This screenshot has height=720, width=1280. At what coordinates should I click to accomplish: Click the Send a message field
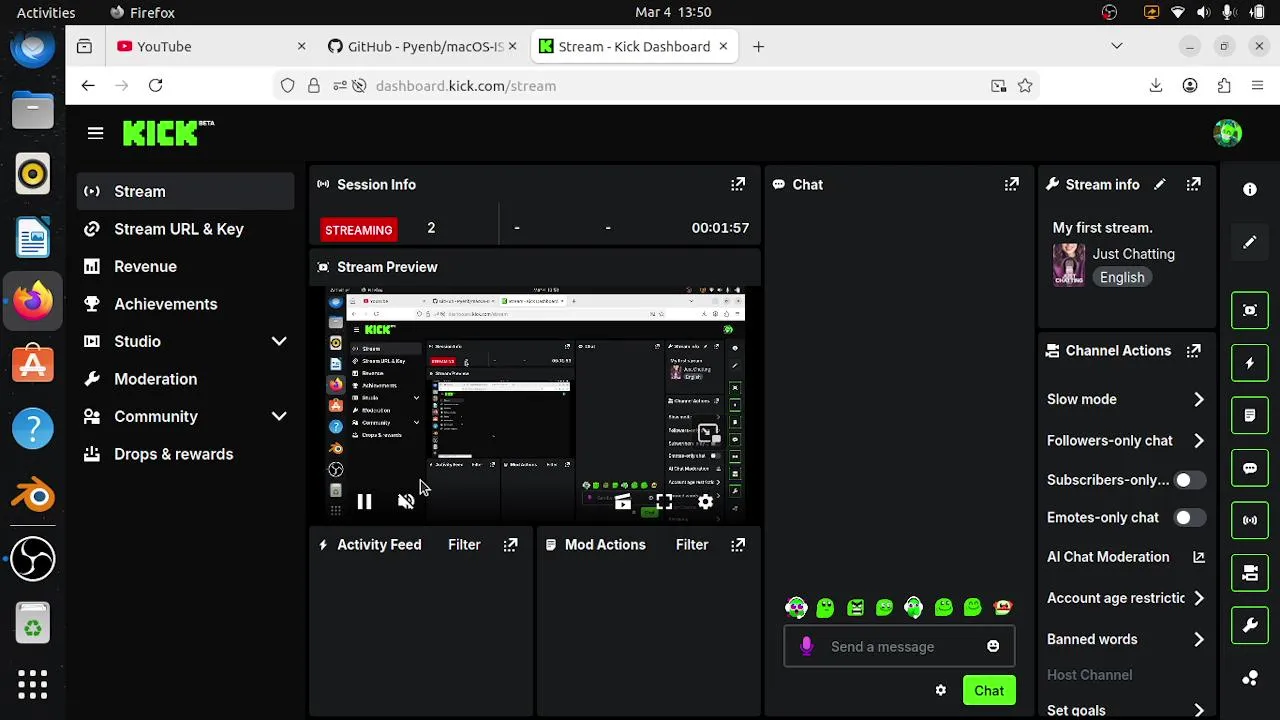click(x=899, y=647)
